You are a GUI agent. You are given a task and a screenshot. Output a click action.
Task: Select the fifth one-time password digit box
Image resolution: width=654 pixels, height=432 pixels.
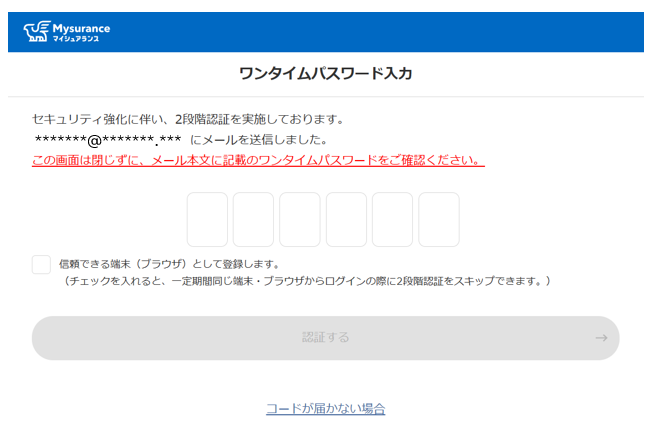click(x=392, y=220)
